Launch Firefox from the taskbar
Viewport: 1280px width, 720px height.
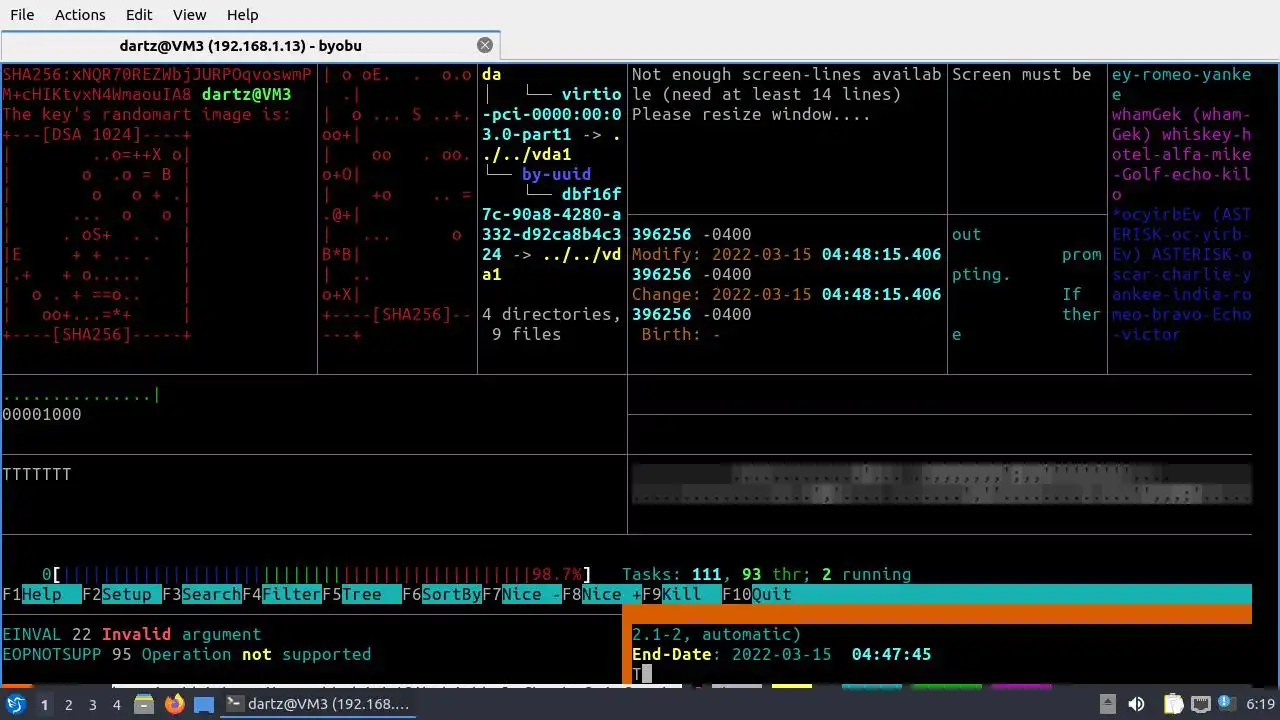click(174, 704)
